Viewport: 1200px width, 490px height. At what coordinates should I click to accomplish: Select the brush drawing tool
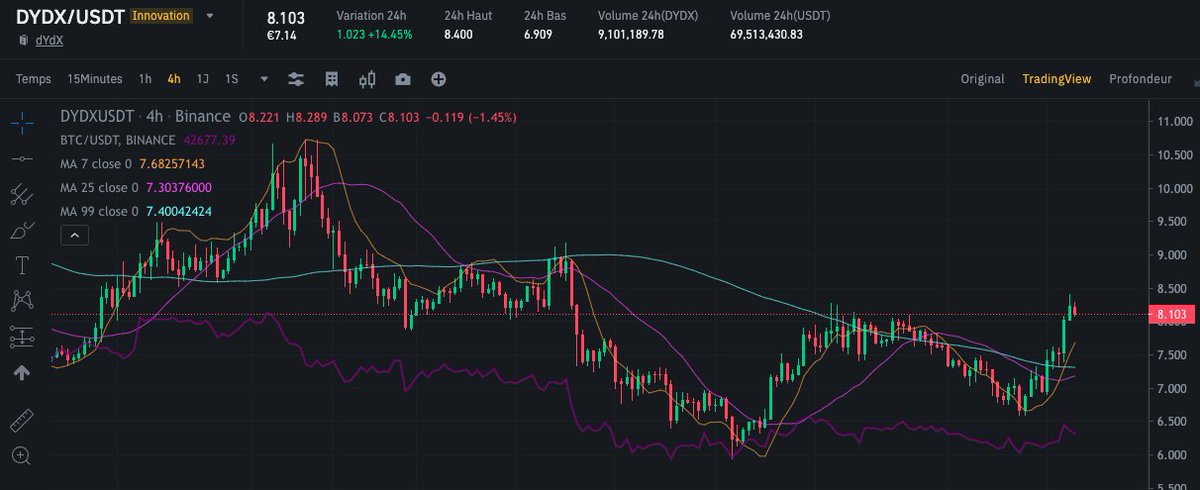[x=22, y=229]
